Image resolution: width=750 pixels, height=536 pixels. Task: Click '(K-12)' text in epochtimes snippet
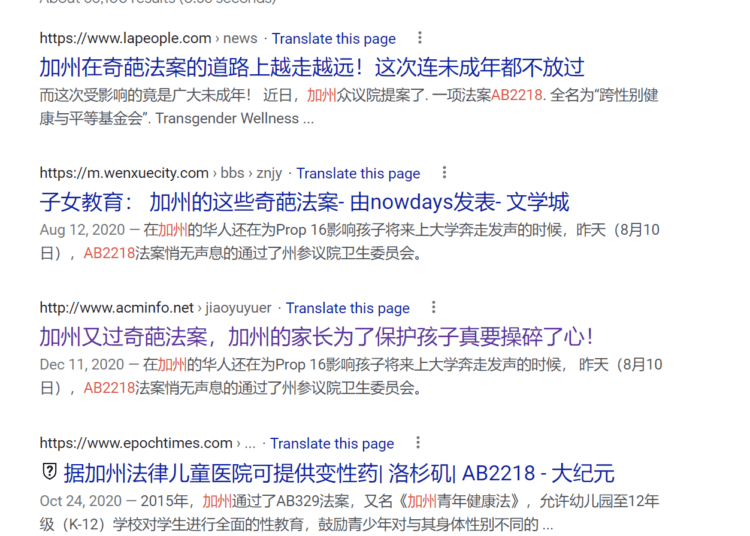(83, 525)
